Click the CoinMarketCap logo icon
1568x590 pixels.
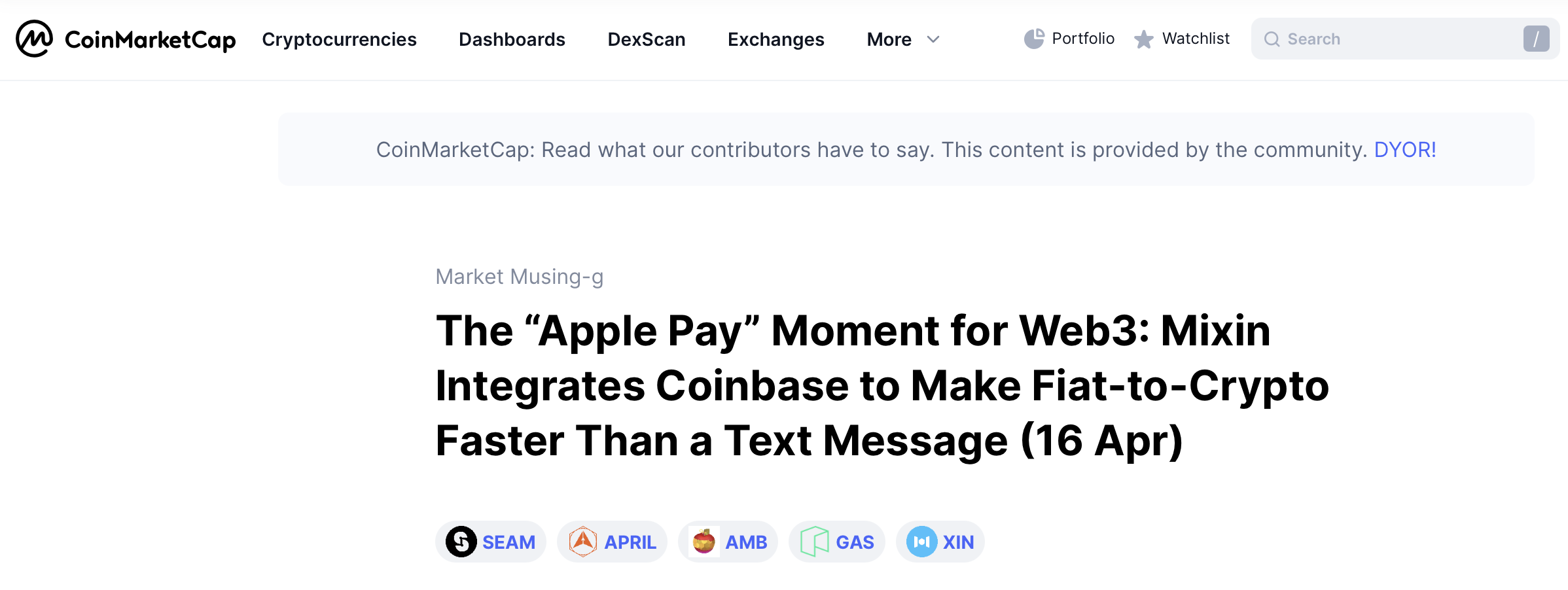[34, 39]
